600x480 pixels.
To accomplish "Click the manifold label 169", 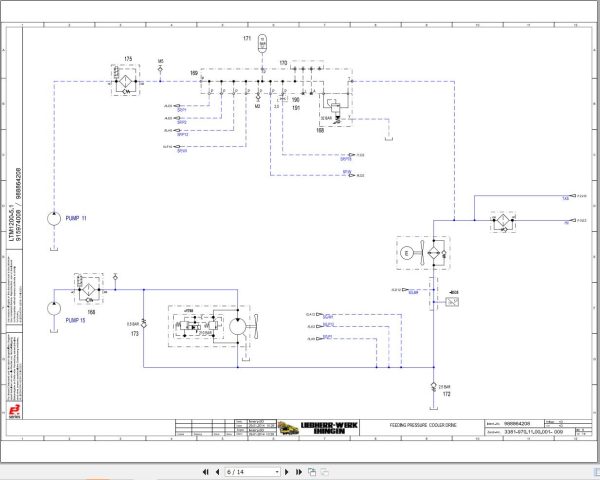I will [x=194, y=73].
